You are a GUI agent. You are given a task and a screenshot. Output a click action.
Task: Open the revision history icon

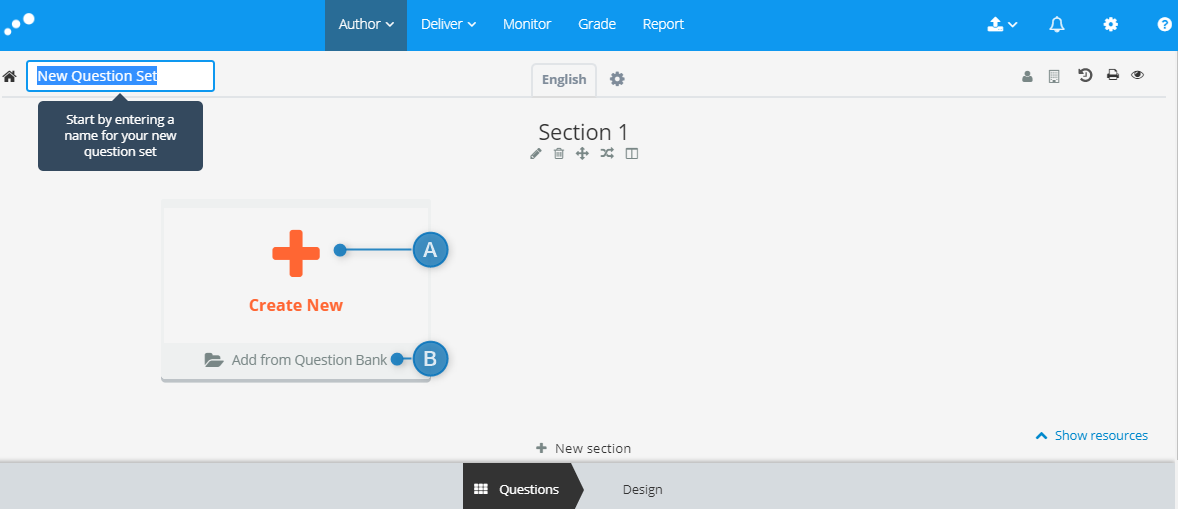point(1085,75)
